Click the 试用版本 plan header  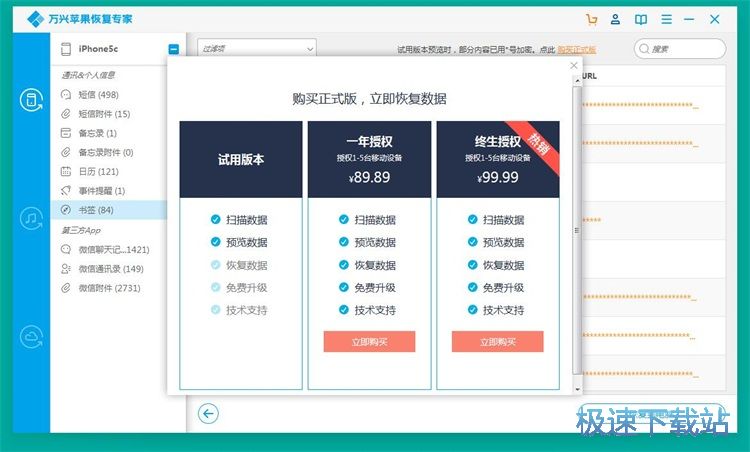click(x=241, y=159)
